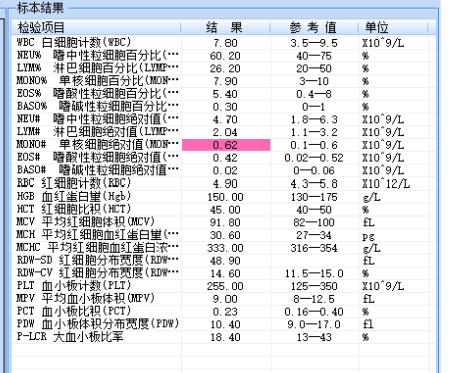
Task: Select the BASO# 嗜碱性粒细胞绝对值 row
Action: pyautogui.click(x=224, y=170)
